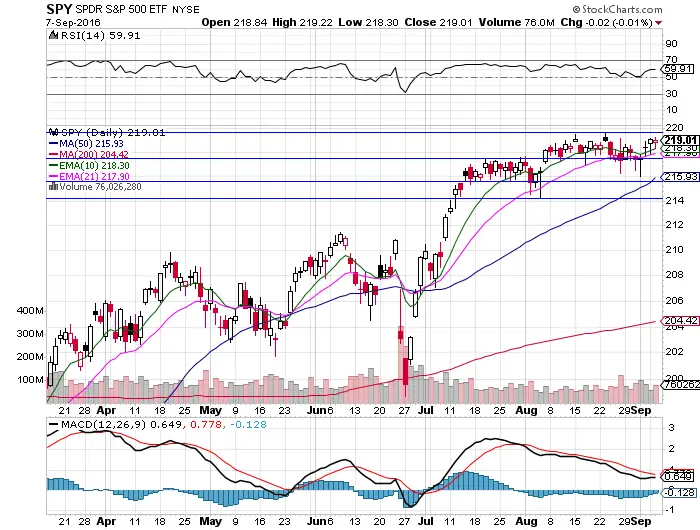Viewport: 700px width, 530px height.
Task: Click the 90 level on RSI axis
Action: click(671, 44)
